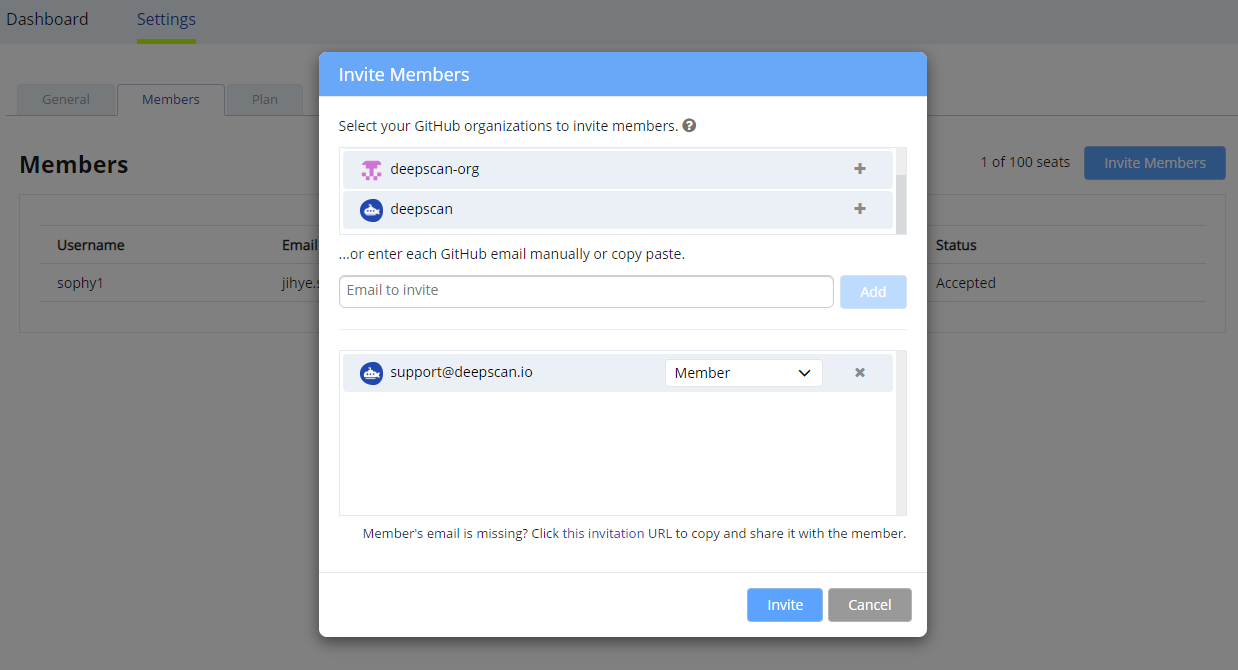Click the organizations list scrollbar

pyautogui.click(x=900, y=203)
